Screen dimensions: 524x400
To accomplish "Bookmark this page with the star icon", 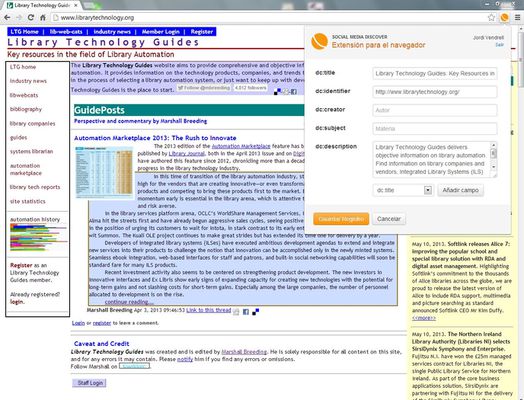I will tap(491, 17).
